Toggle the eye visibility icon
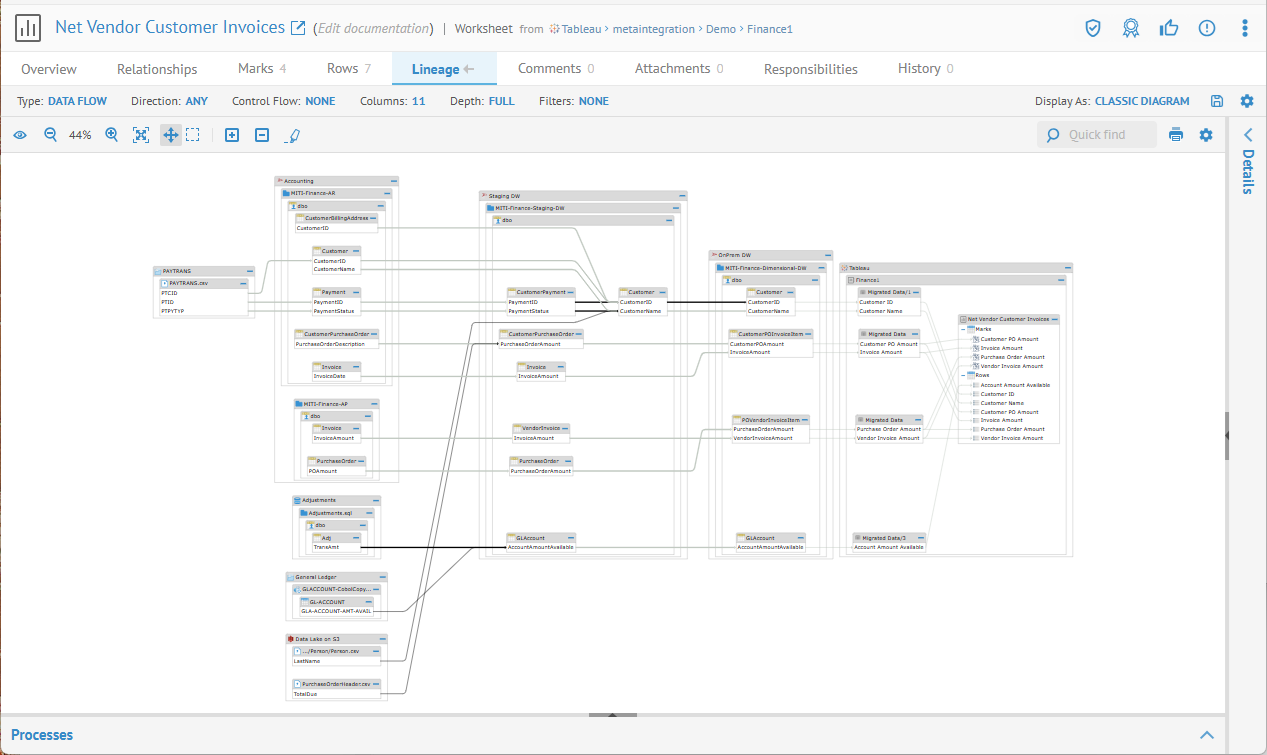1267x755 pixels. [19, 135]
